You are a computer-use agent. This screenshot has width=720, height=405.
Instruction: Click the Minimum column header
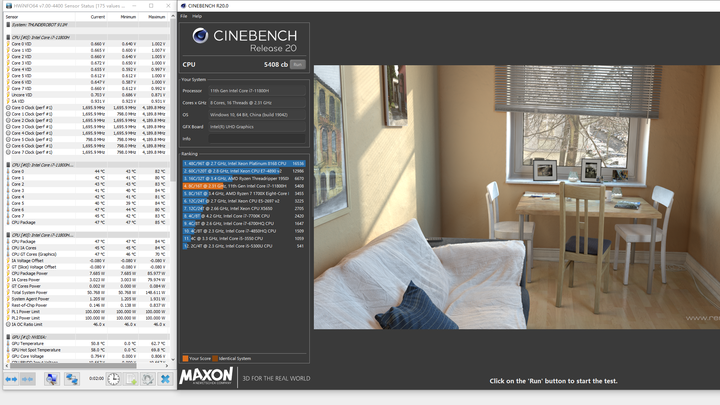click(x=128, y=17)
